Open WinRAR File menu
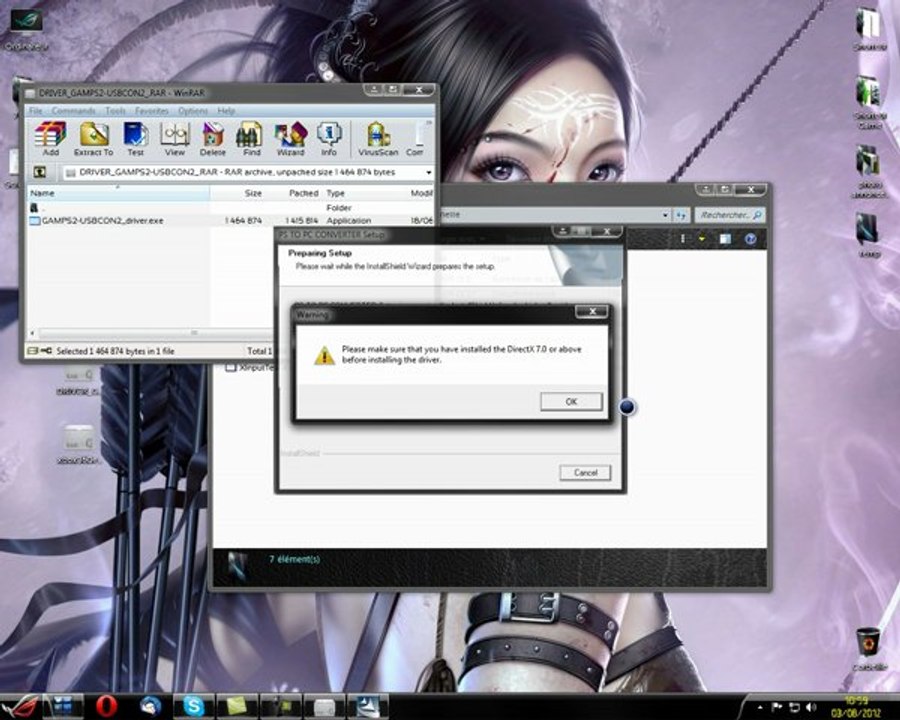The height and width of the screenshot is (720, 900). pos(36,110)
